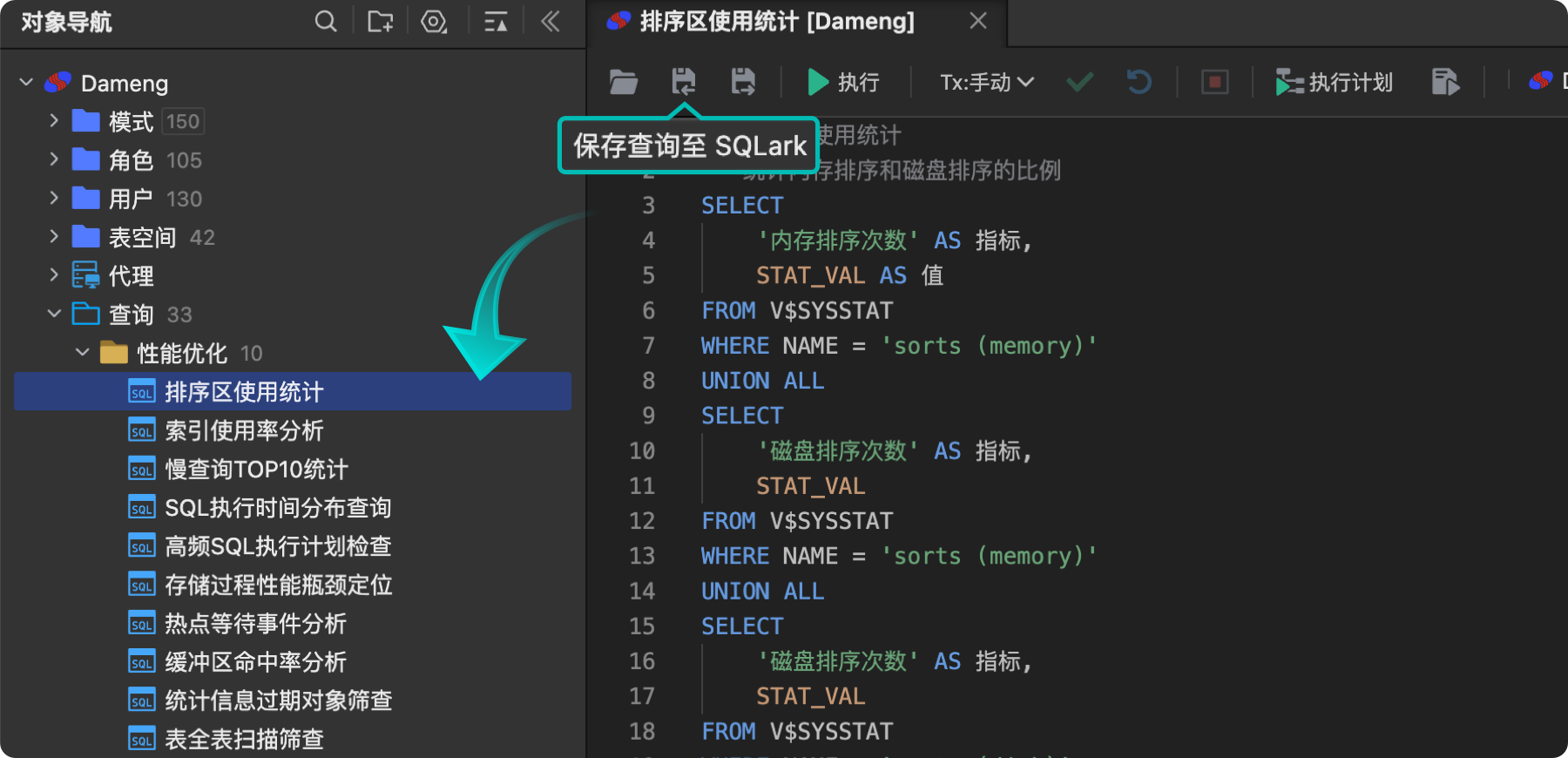Click V$SYSSTAT on line 6
Image resolution: width=1568 pixels, height=758 pixels.
(x=832, y=311)
